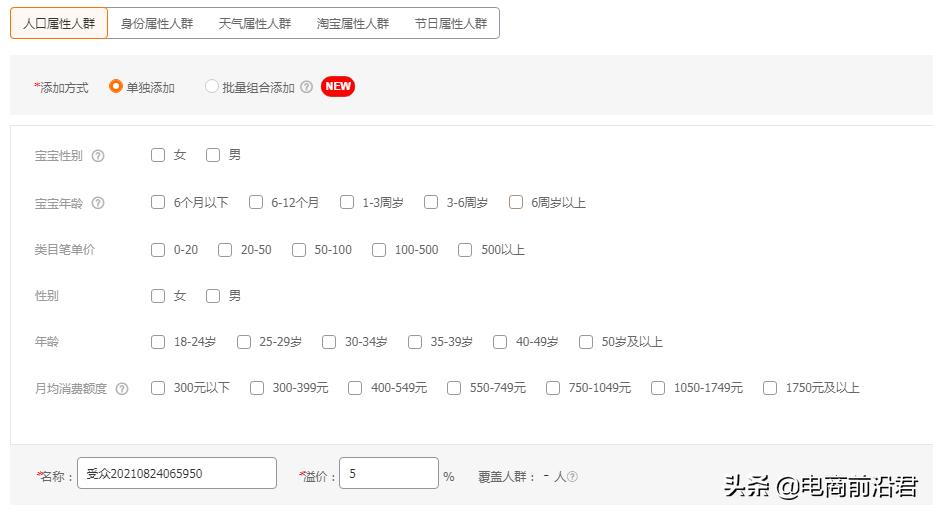Open help icon next to 宝宝性别
The height and width of the screenshot is (513, 933).
tap(98, 156)
